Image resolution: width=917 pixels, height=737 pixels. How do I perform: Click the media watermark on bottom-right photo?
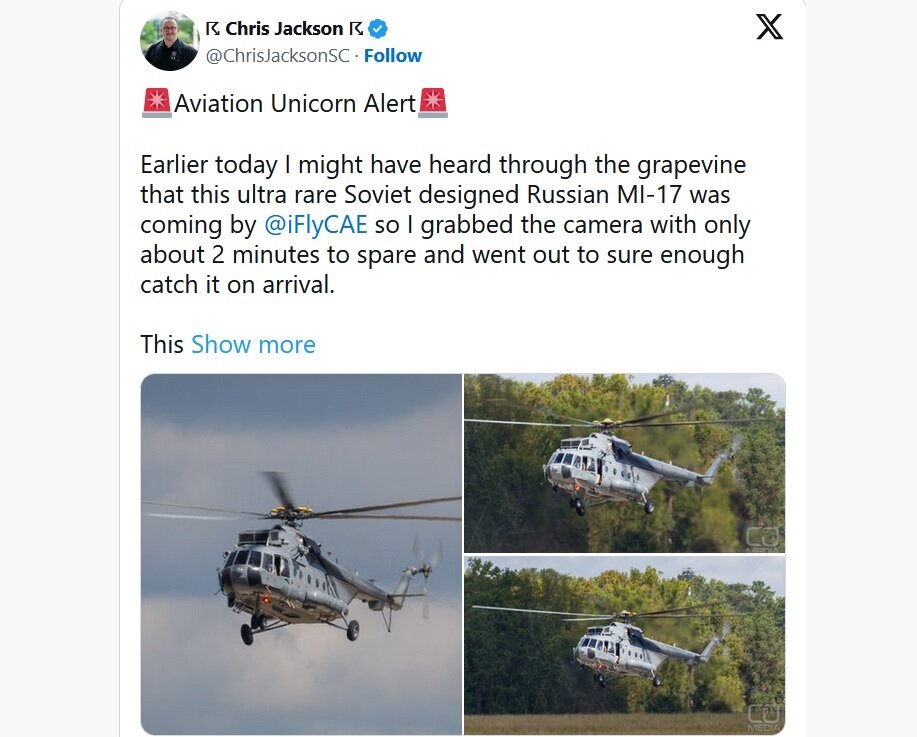click(764, 716)
